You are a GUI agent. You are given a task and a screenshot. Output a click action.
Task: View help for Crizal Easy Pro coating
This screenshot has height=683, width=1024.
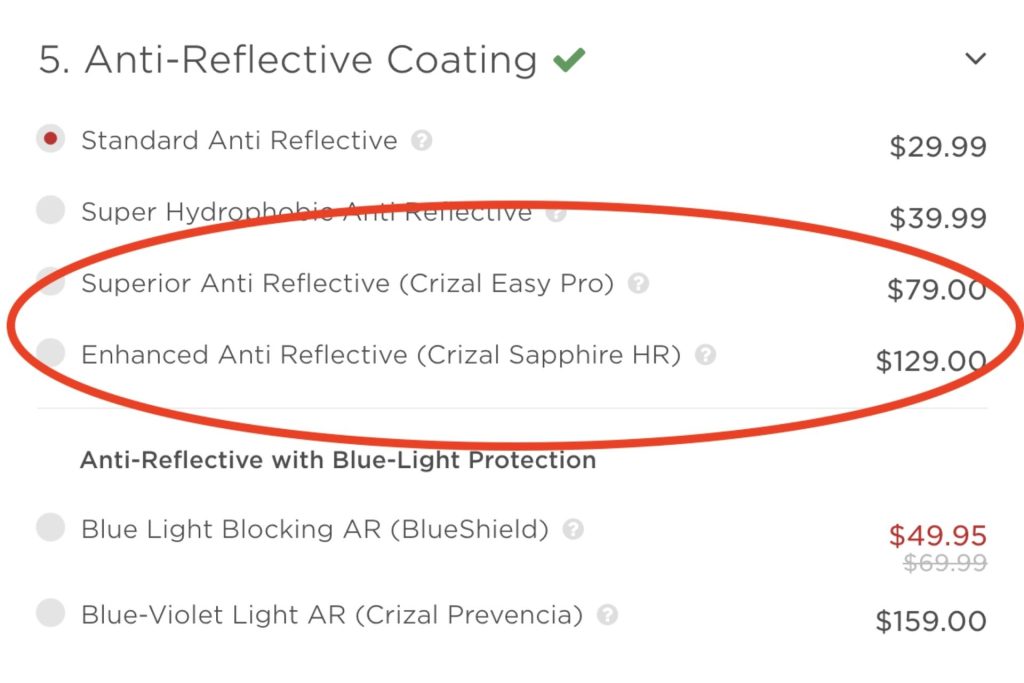[638, 284]
